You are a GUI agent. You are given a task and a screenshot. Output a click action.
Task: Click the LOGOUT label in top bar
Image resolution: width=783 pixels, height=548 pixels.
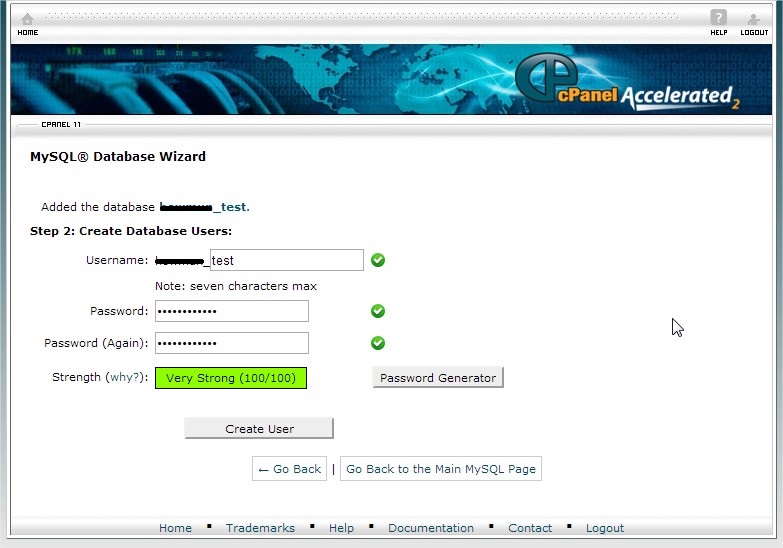(x=754, y=32)
